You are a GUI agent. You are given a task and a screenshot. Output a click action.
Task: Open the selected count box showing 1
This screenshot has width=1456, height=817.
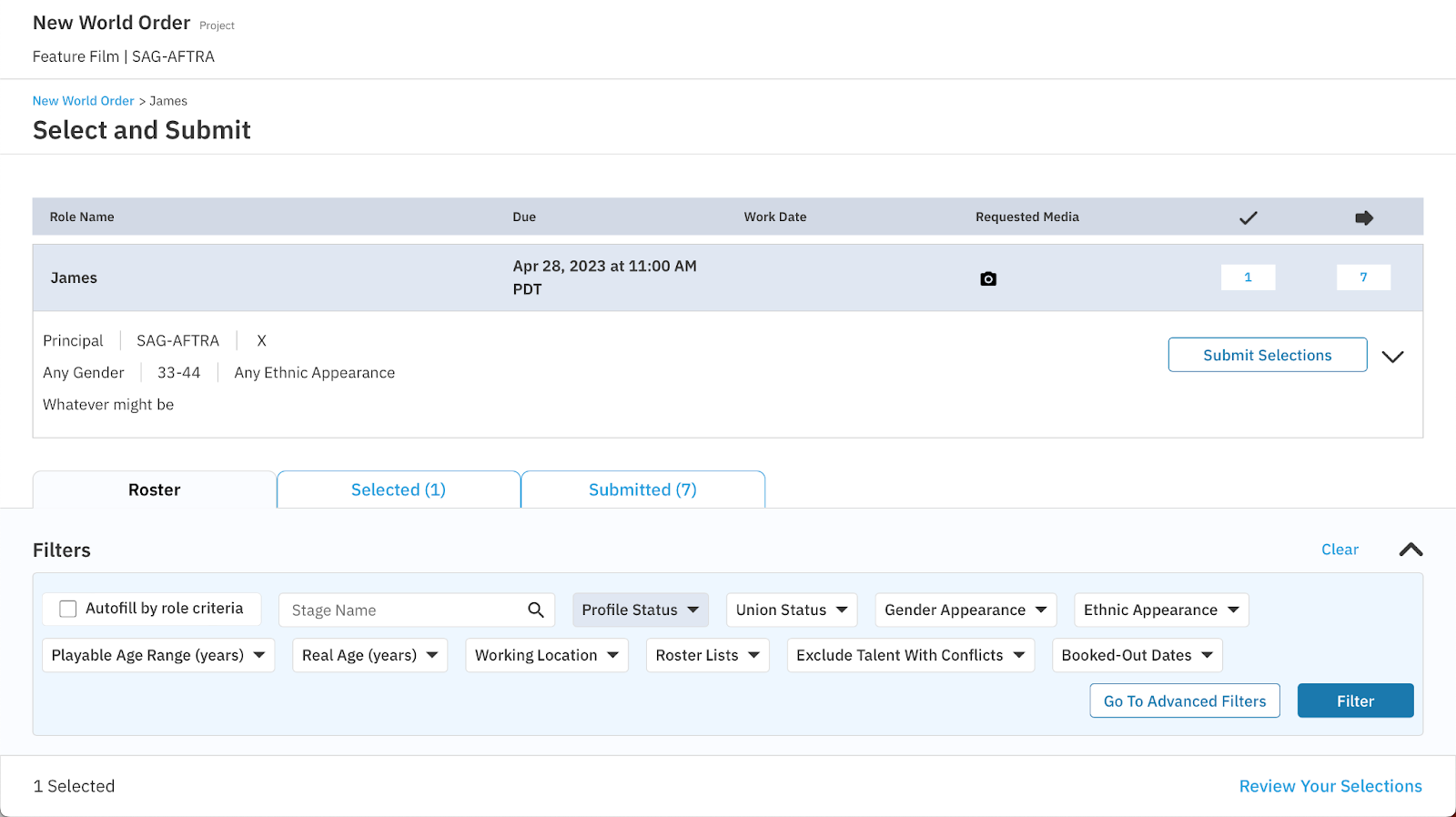coord(1248,277)
